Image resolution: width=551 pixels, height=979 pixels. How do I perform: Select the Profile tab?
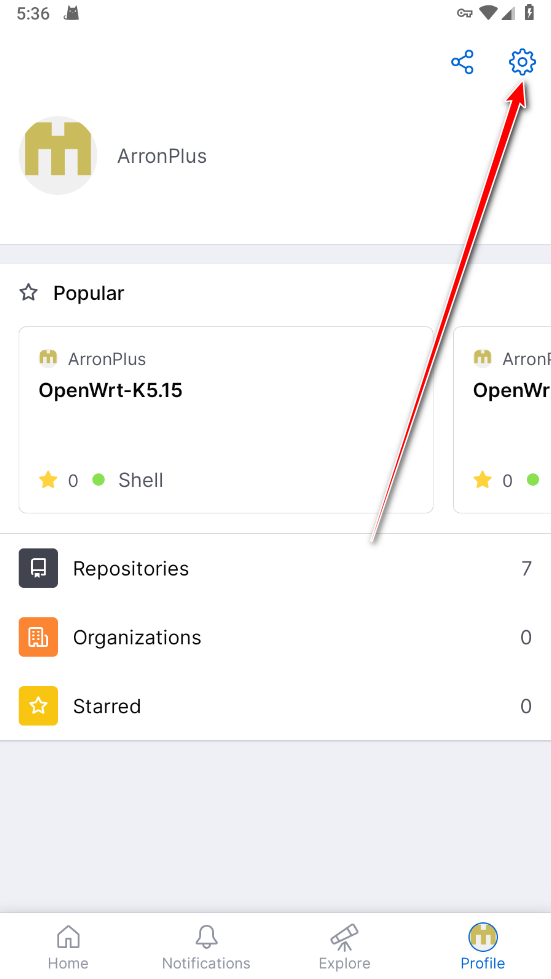click(x=482, y=947)
